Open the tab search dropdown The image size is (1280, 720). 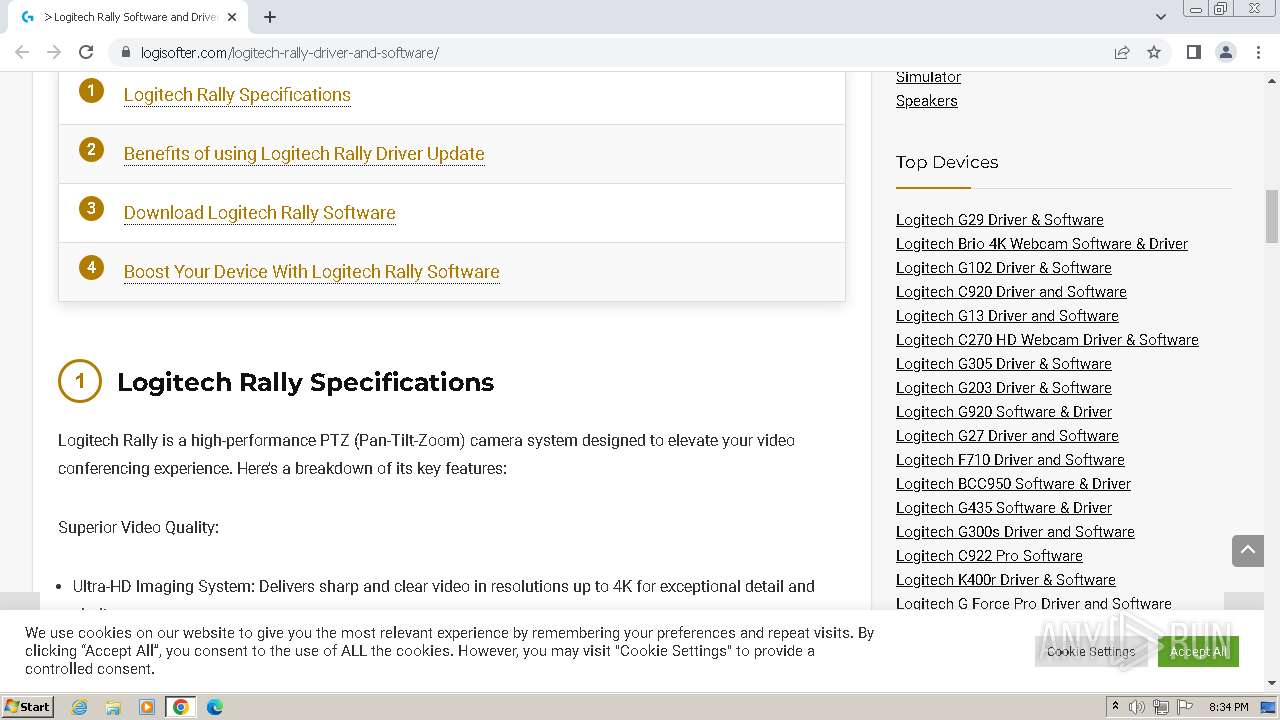pyautogui.click(x=1160, y=17)
